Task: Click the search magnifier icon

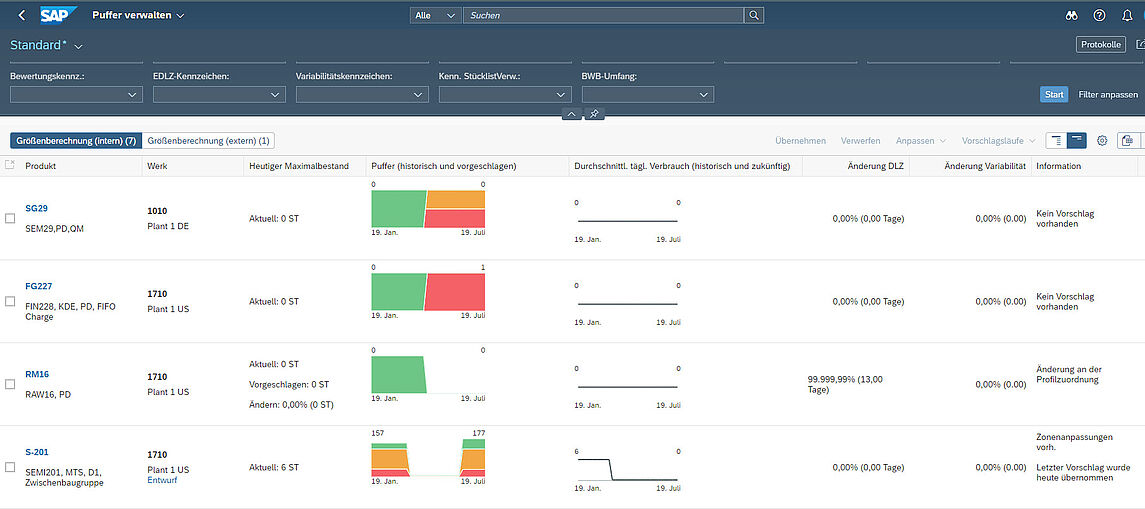Action: [x=754, y=15]
